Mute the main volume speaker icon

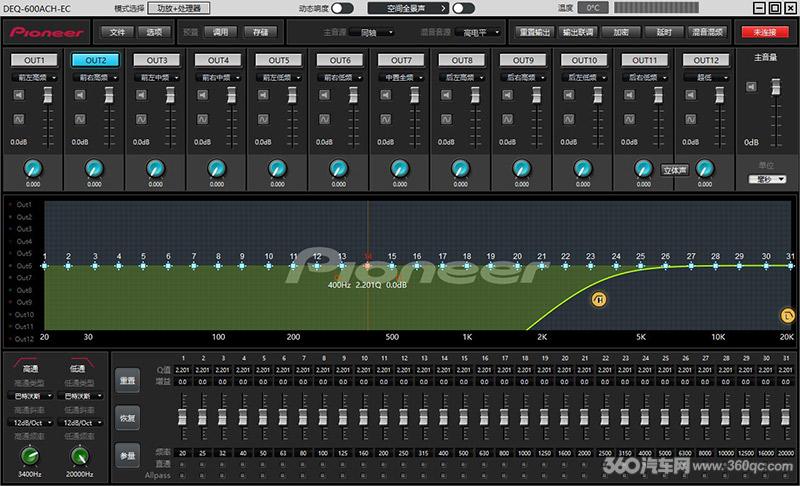(752, 87)
